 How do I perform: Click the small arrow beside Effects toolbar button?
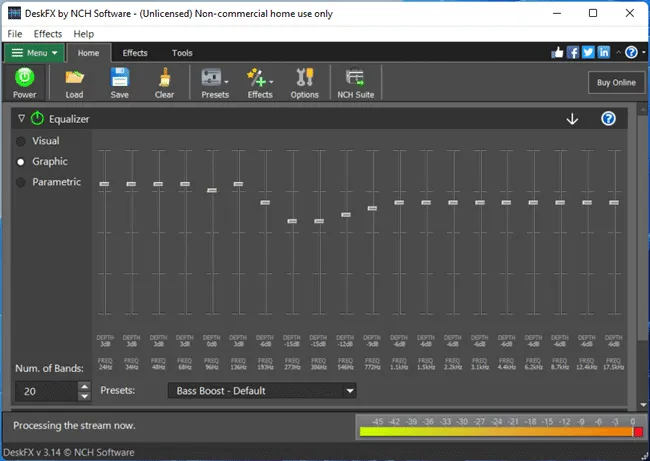click(x=271, y=82)
